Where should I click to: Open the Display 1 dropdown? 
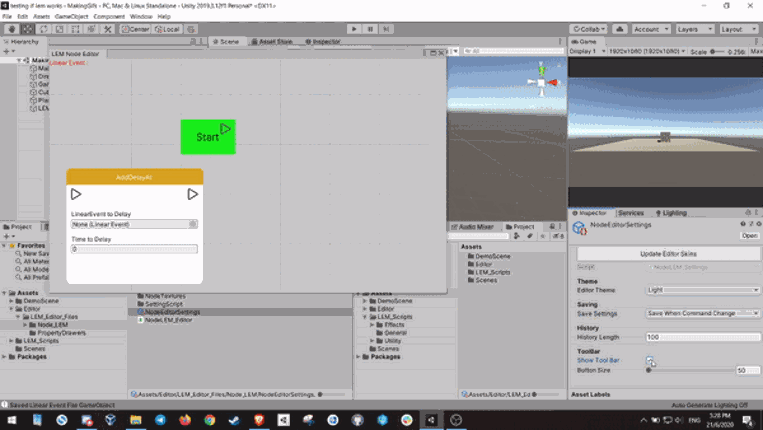(x=587, y=51)
